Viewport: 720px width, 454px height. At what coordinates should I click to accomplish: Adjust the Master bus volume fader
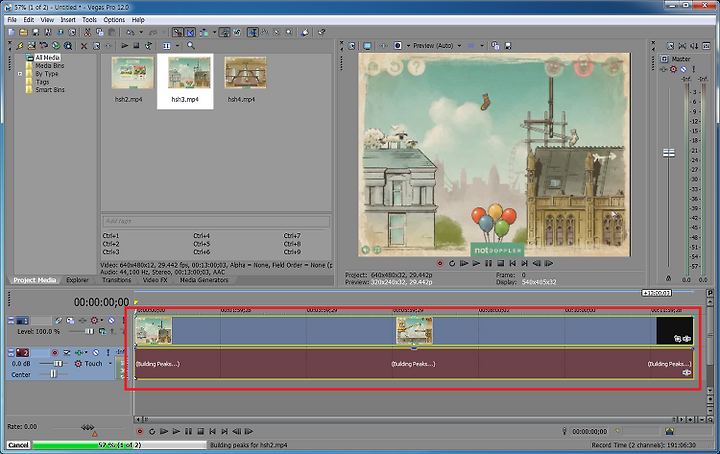tap(669, 153)
